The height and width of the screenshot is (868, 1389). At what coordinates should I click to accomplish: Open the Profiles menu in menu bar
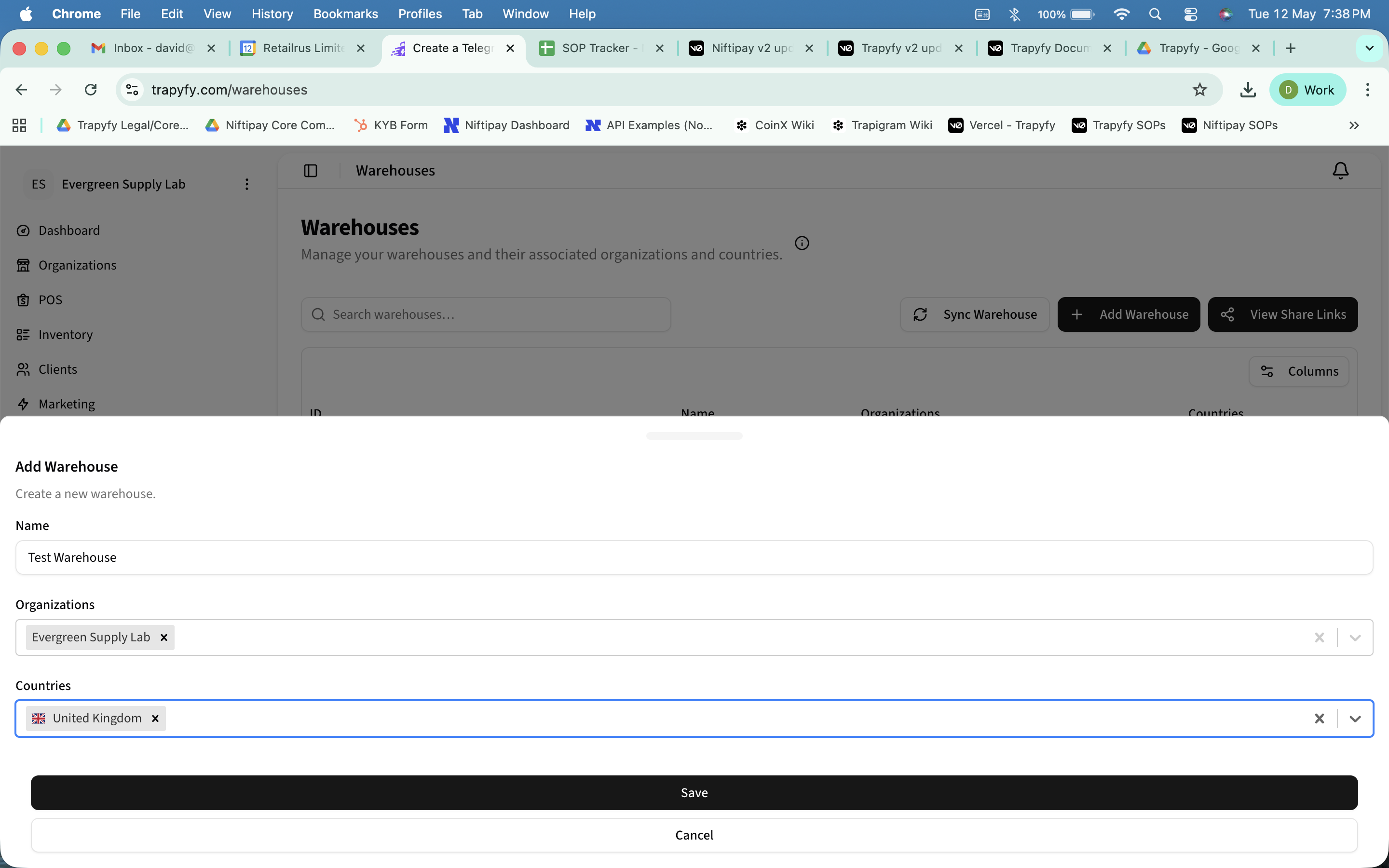pos(420,14)
